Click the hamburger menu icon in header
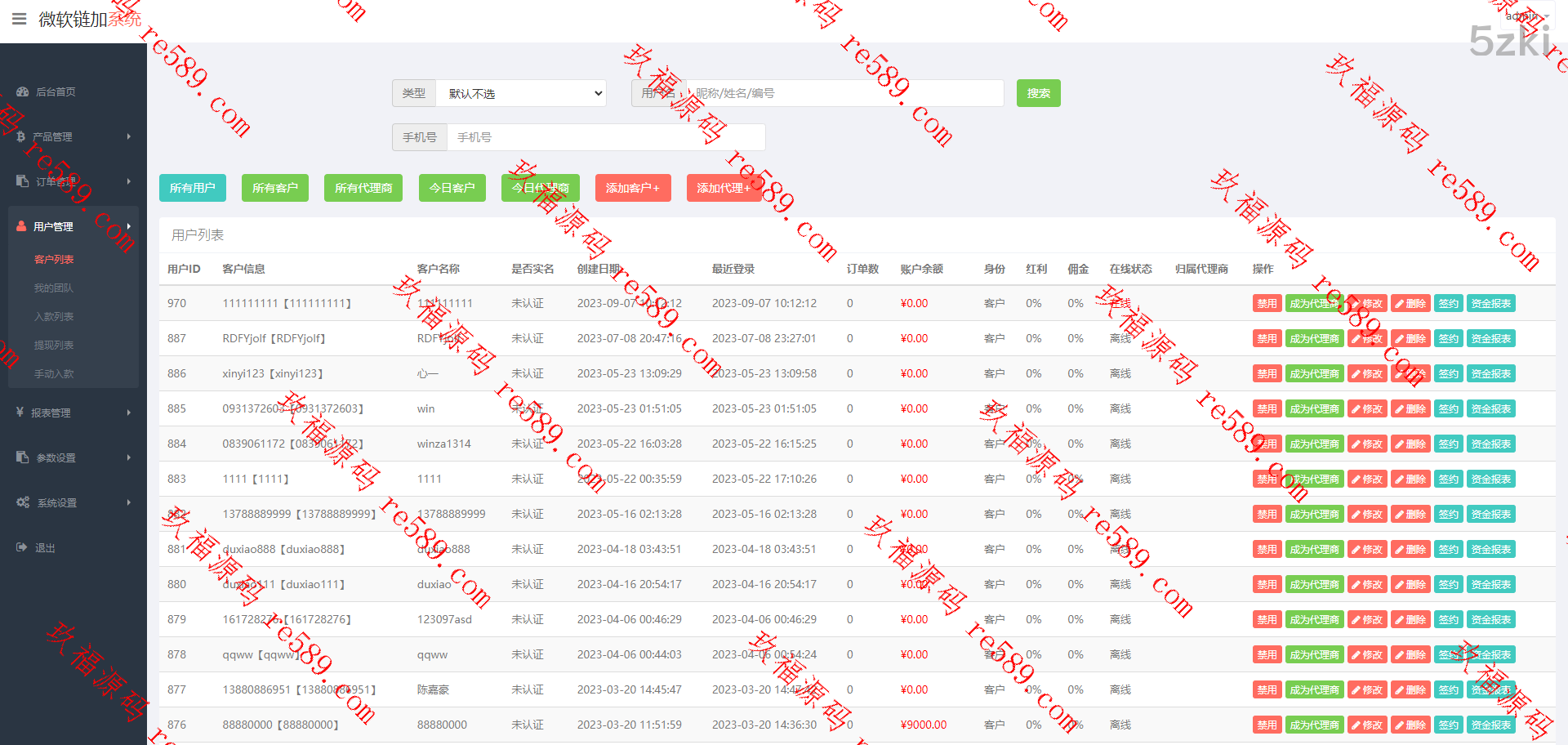Viewport: 1568px width, 745px height. tap(19, 19)
